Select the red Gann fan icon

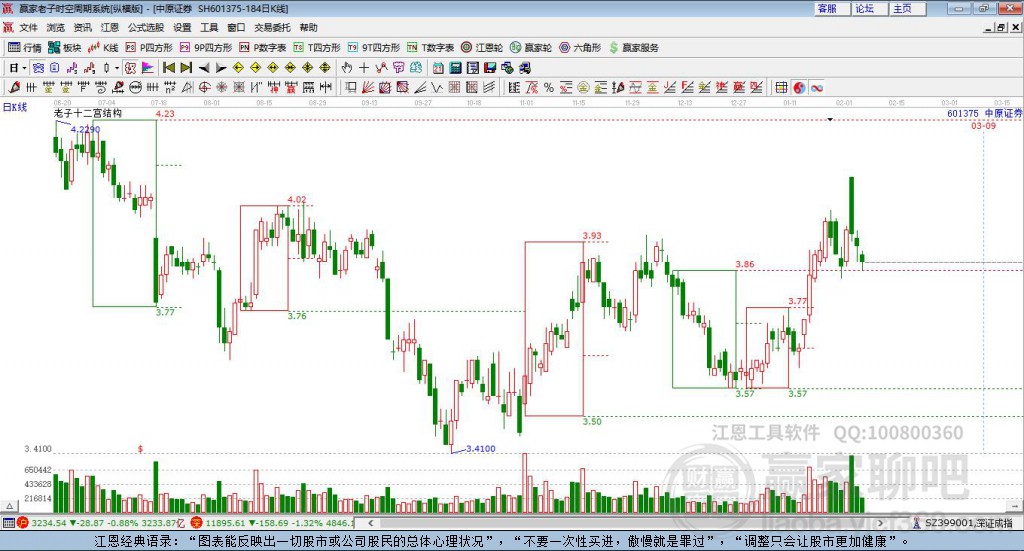(368, 87)
